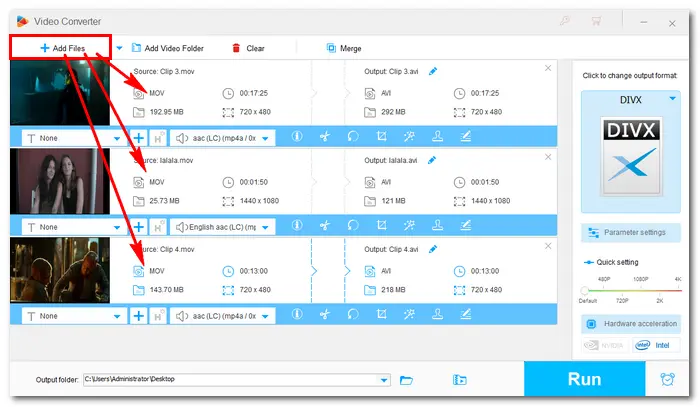The height and width of the screenshot is (407, 700).
Task: Click the Run button to start conversion
Action: coord(584,379)
